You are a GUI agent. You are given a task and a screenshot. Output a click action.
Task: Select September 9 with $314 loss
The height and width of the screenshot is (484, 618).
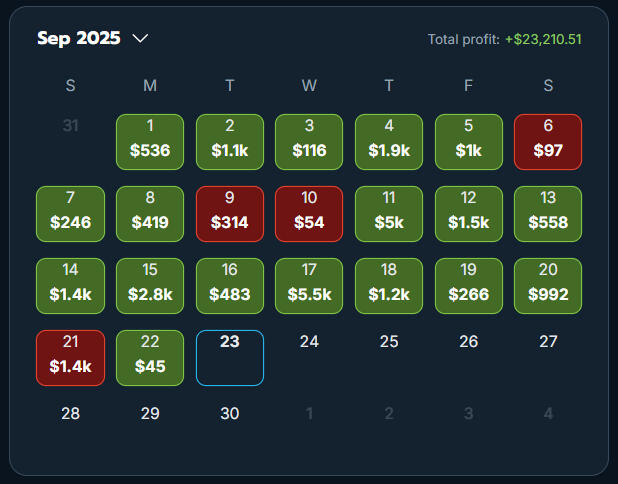coord(230,213)
